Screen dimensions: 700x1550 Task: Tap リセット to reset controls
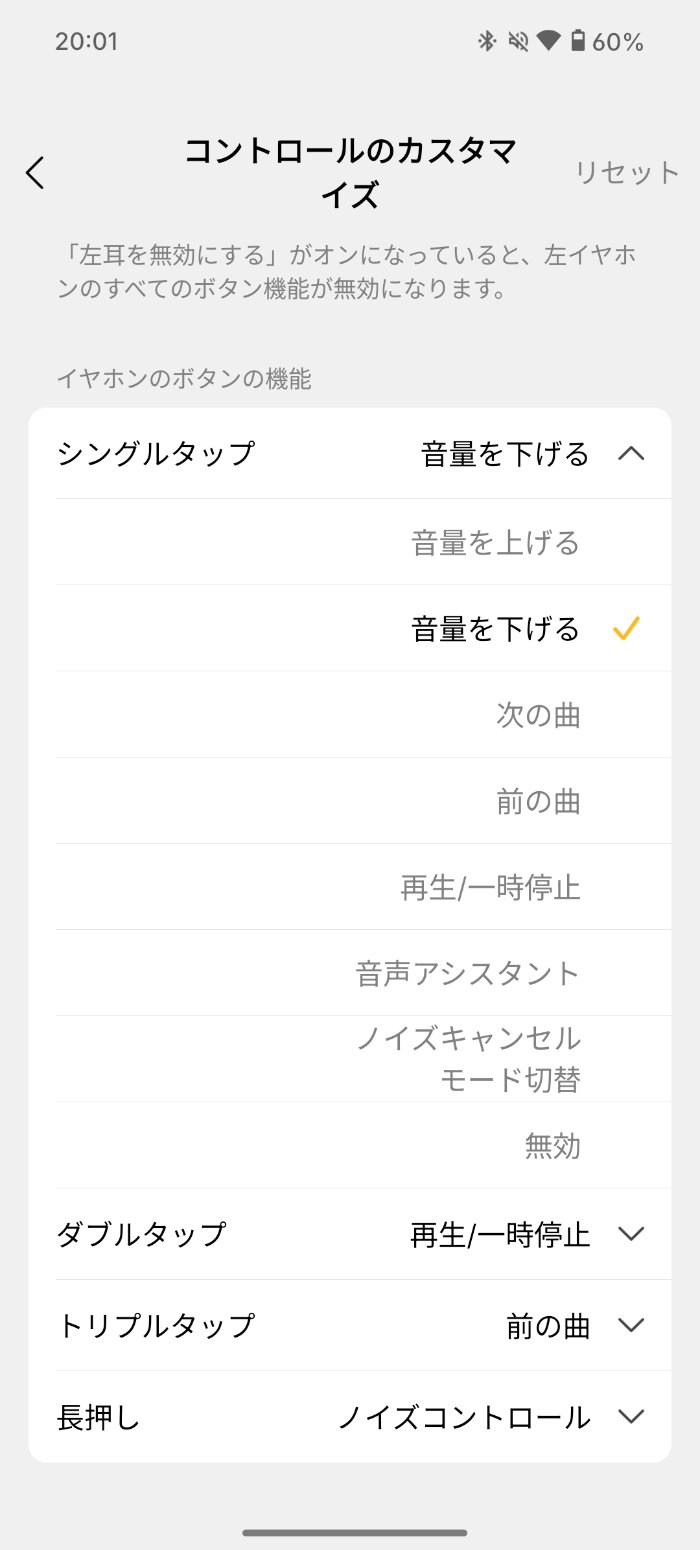[627, 172]
